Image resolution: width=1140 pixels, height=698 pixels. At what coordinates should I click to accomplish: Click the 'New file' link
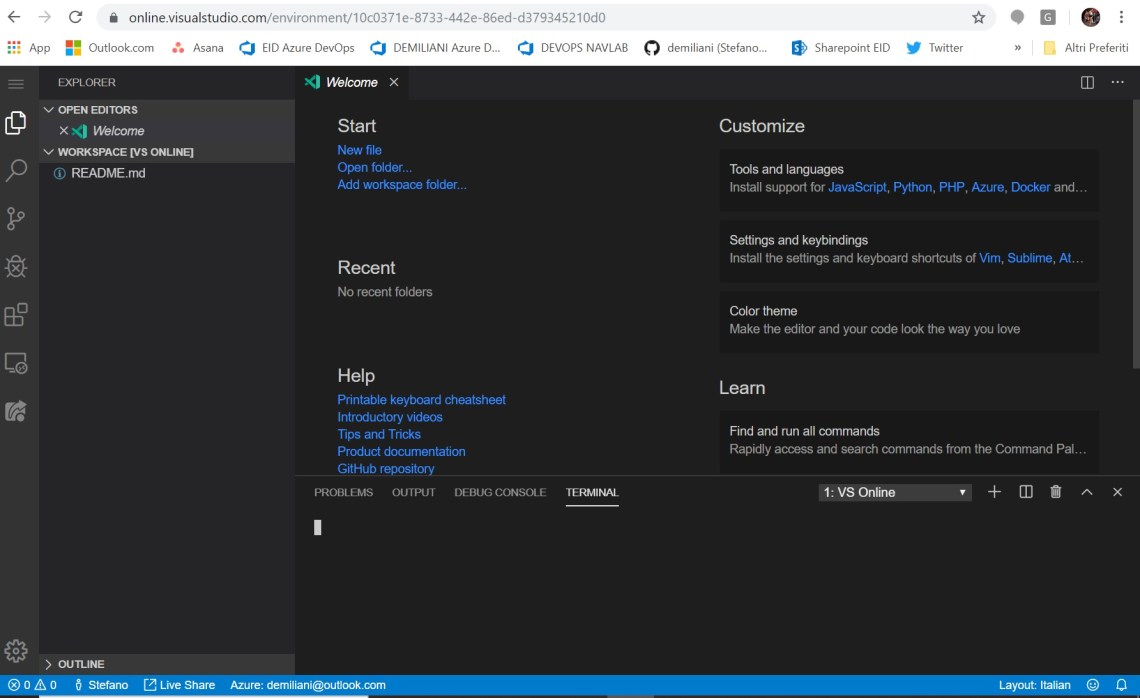pos(359,150)
